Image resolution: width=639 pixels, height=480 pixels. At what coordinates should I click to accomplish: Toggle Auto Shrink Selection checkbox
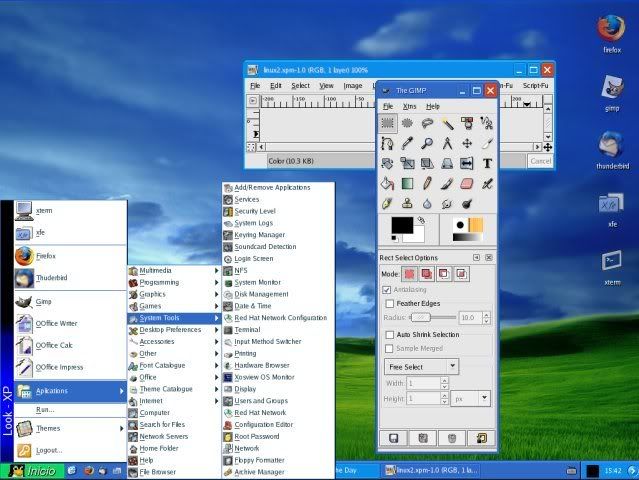pyautogui.click(x=390, y=335)
